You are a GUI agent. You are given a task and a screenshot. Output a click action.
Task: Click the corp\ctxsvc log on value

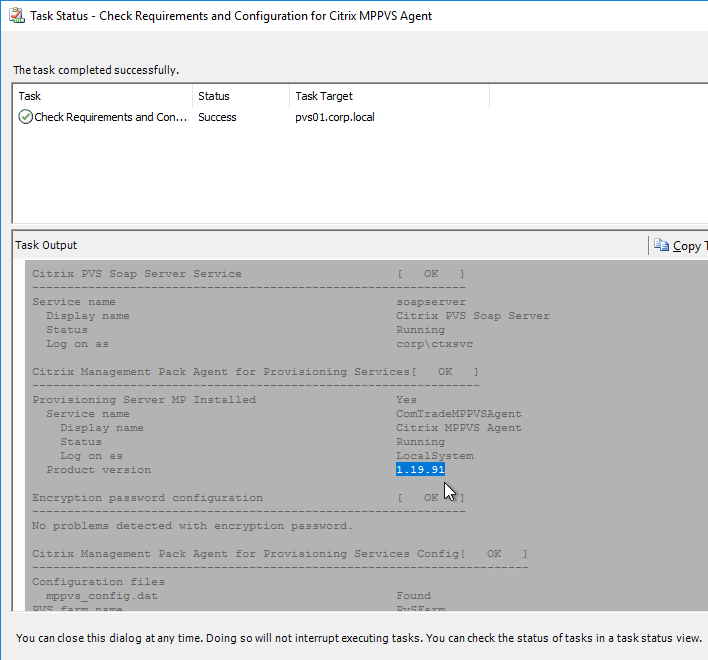434,344
